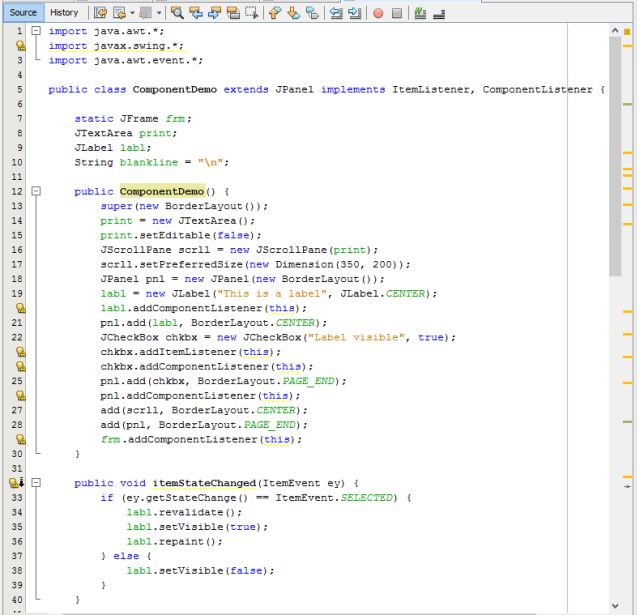Toggle Highlight Search icon in toolbar

pyautogui.click(x=232, y=13)
